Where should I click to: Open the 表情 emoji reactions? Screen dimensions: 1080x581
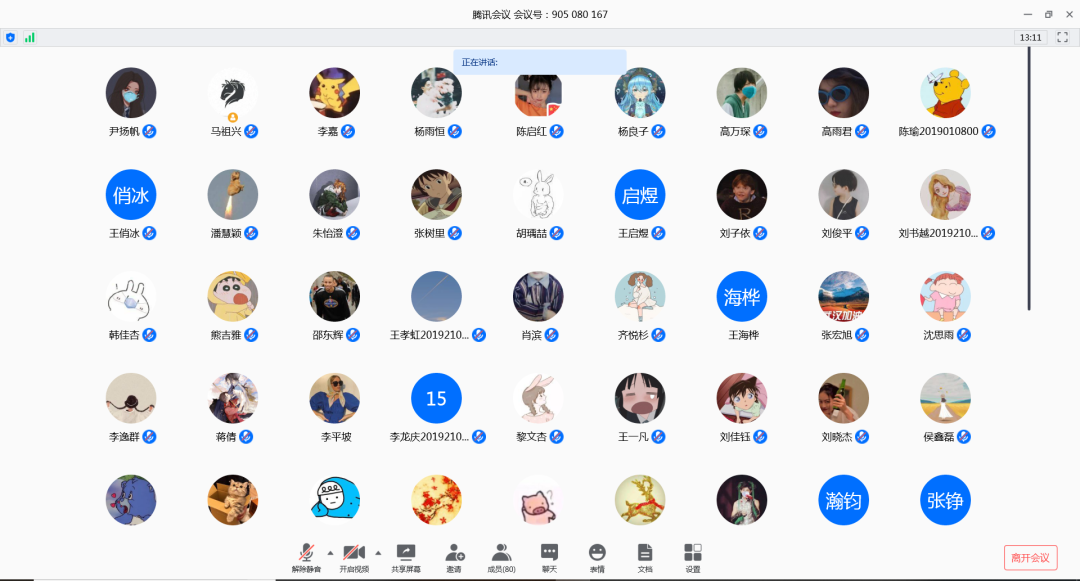(x=597, y=553)
